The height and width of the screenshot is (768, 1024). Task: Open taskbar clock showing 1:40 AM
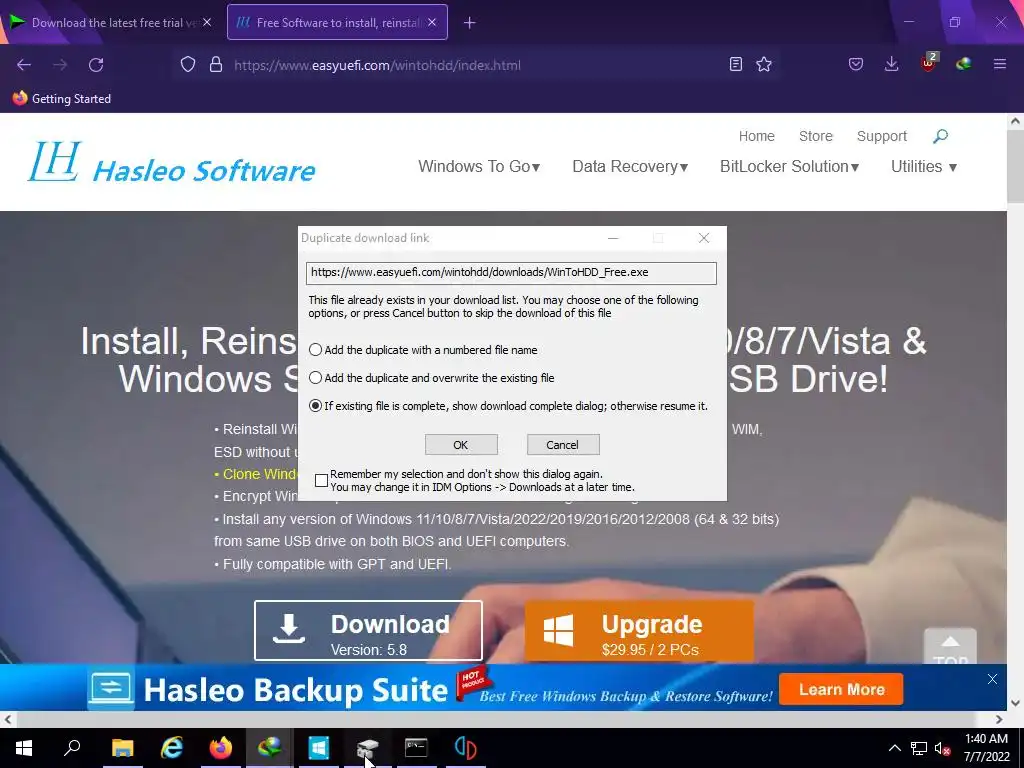pyautogui.click(x=987, y=748)
